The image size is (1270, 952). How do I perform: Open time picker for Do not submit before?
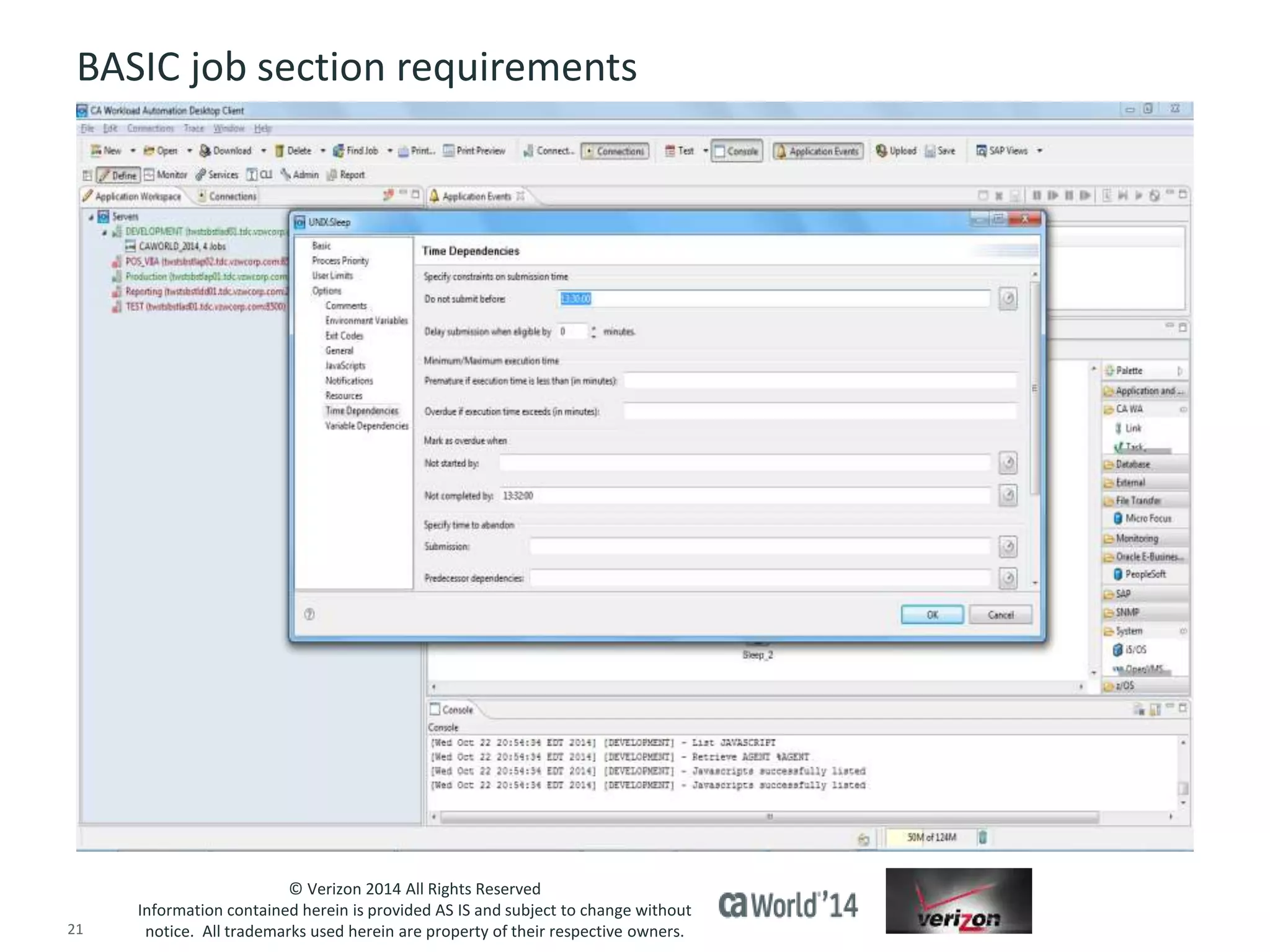[1008, 299]
